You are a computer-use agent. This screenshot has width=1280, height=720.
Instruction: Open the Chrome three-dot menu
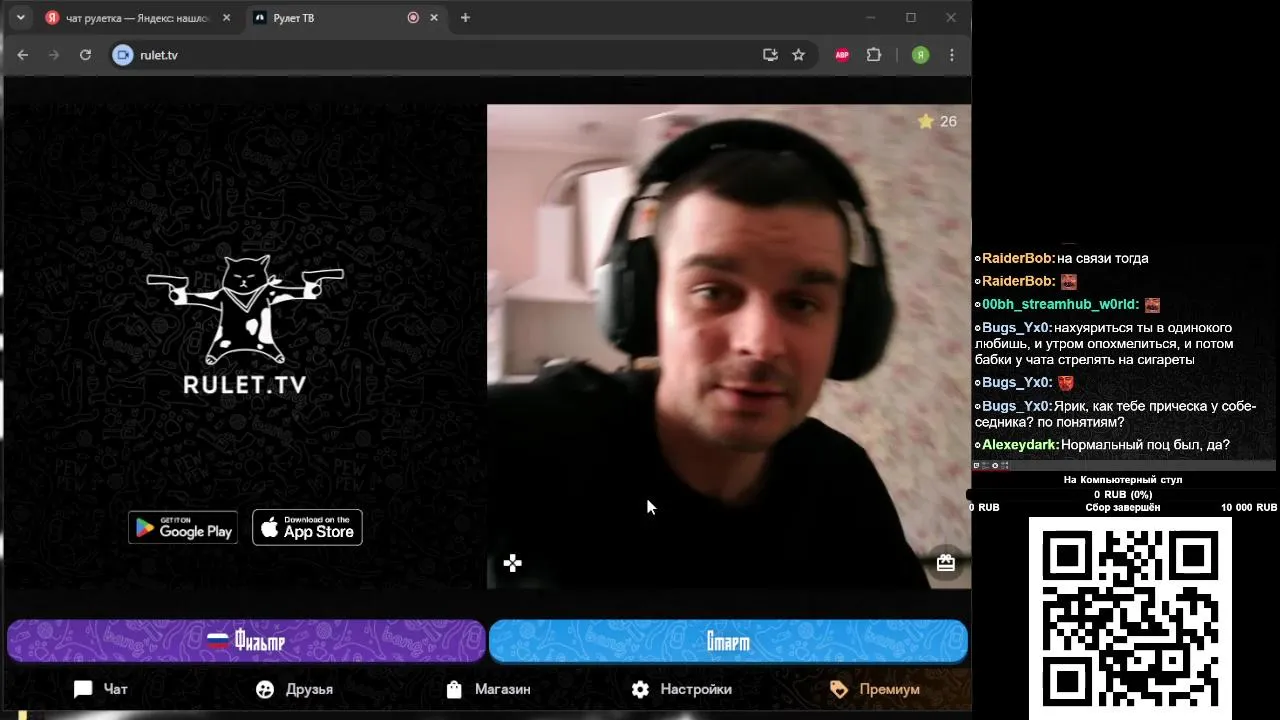point(951,55)
